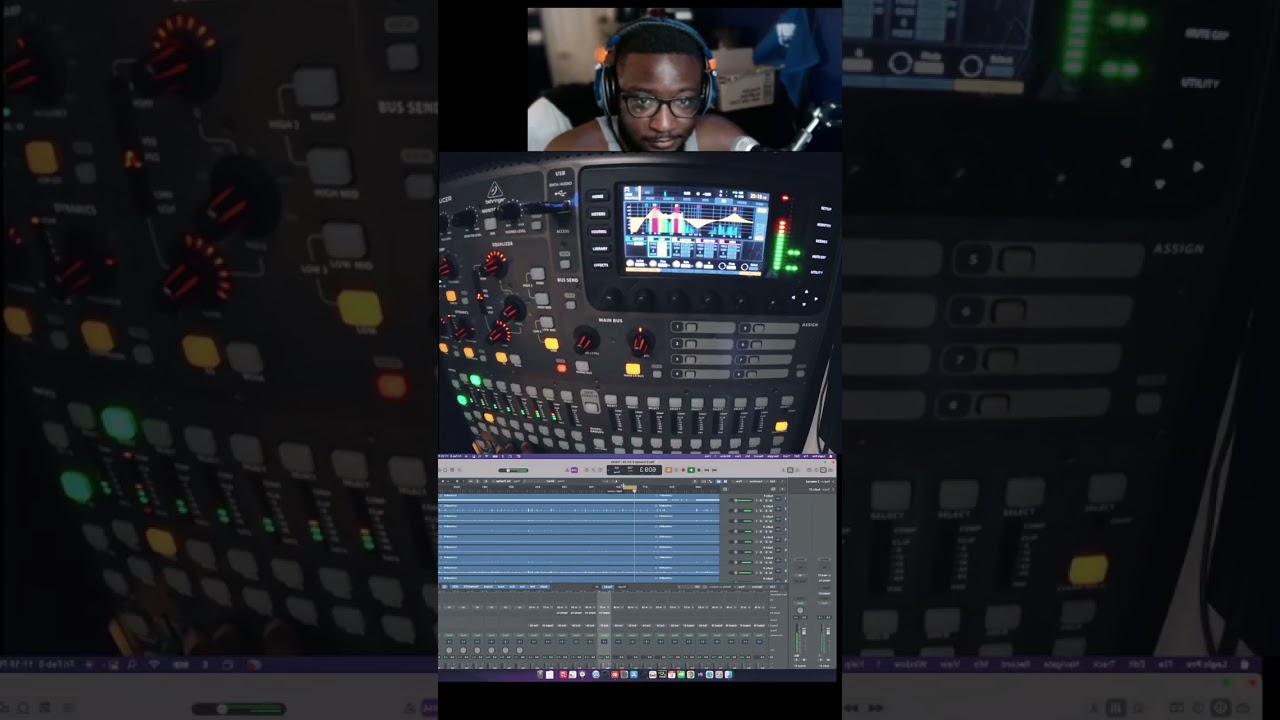Screen dimensions: 1280x720
Task: Click the LIBRARY button on the mixer
Action: pyautogui.click(x=600, y=249)
